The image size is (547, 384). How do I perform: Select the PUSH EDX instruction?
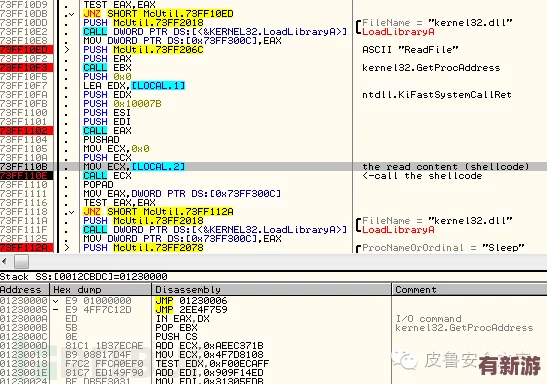(107, 95)
